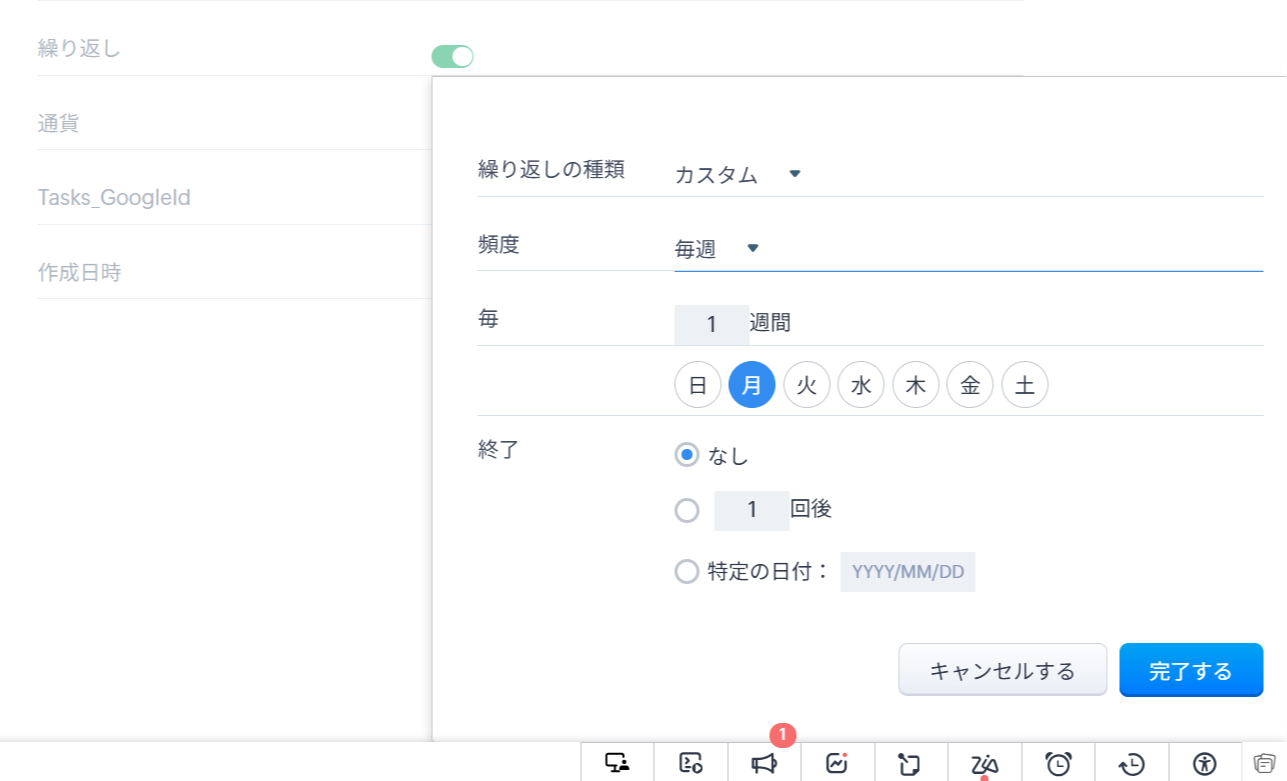Expand the 毎週 frequency dropdown

(717, 249)
